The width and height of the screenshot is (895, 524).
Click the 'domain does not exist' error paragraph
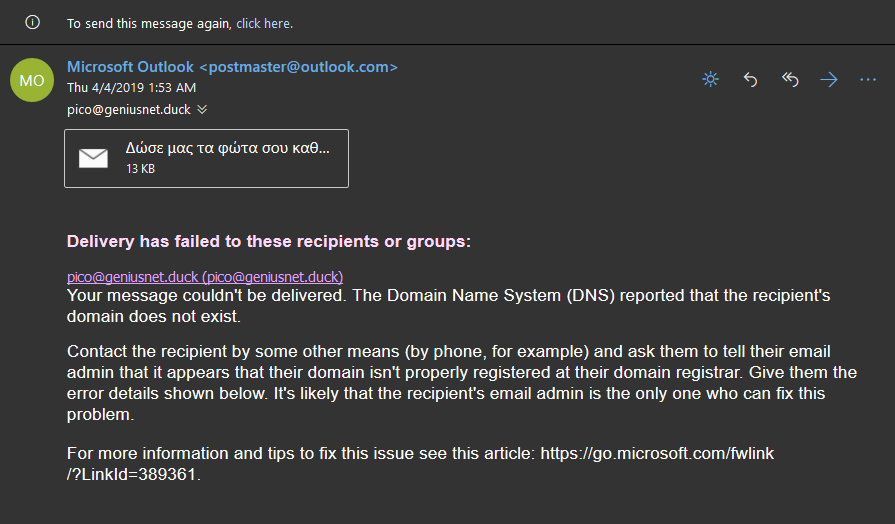(x=449, y=305)
